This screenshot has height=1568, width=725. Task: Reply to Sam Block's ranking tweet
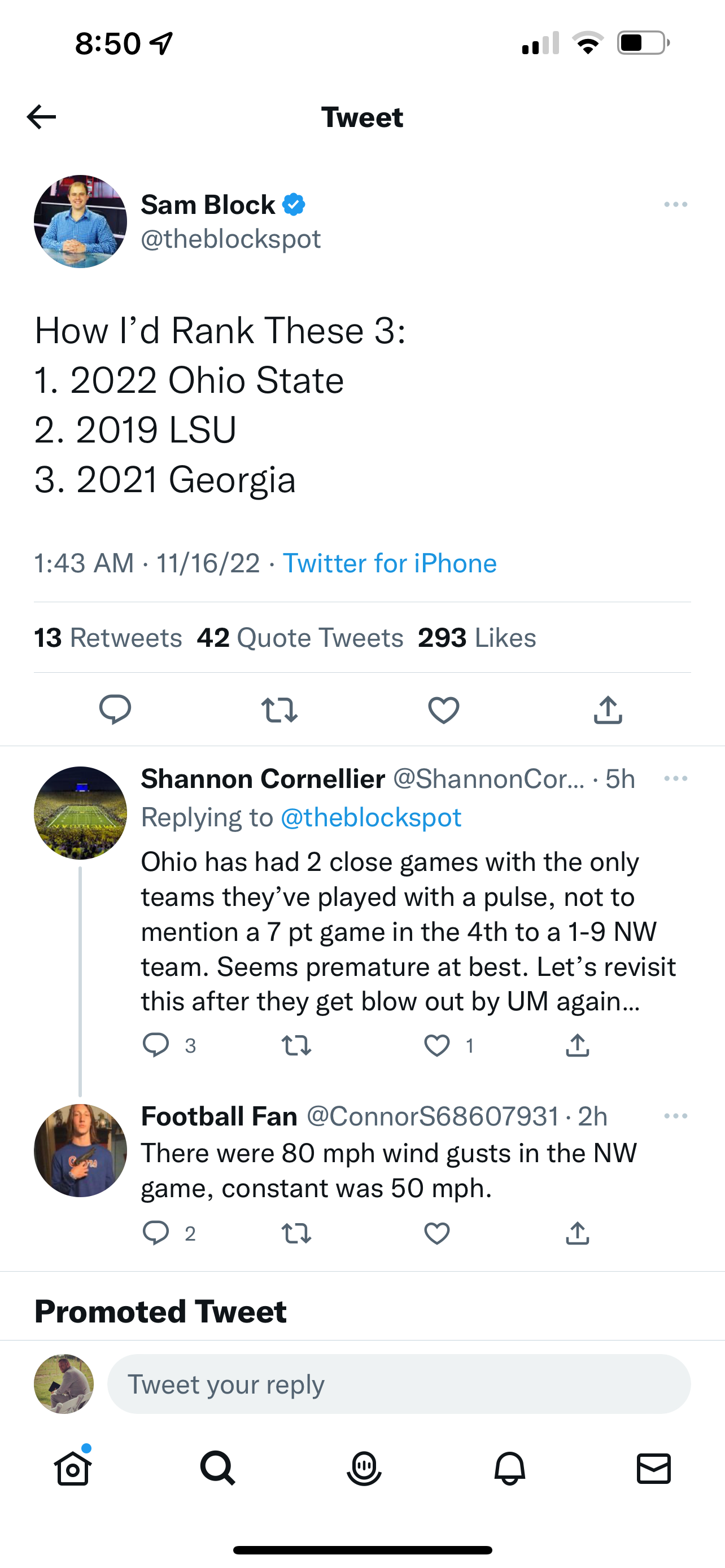[x=115, y=709]
